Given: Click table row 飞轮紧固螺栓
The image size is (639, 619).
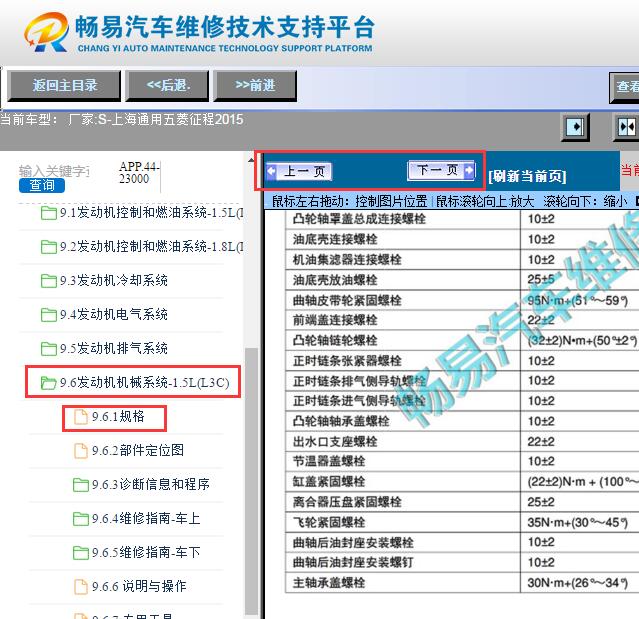Looking at the screenshot, I should tap(462, 522).
